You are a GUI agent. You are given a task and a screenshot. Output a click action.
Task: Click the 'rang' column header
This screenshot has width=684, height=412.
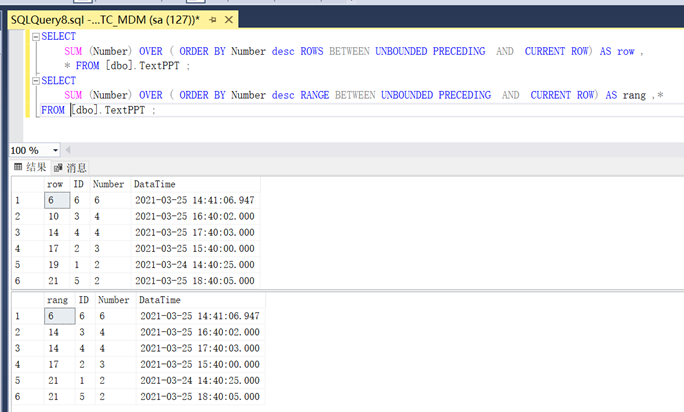(x=59, y=300)
